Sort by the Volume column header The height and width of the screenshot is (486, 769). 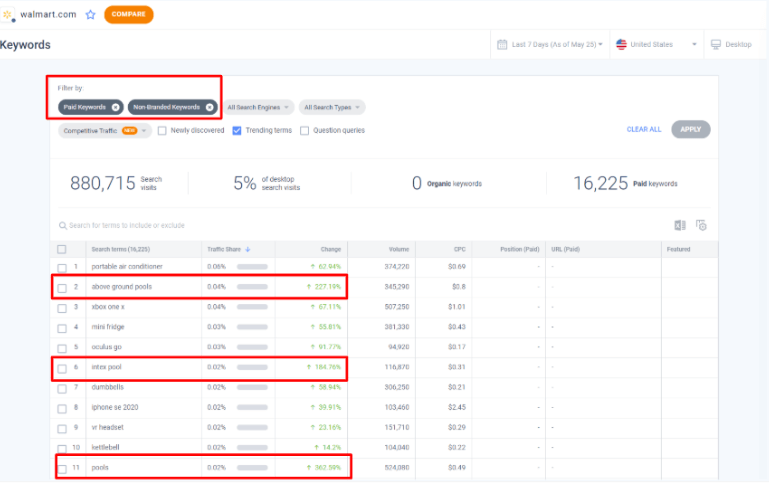point(399,250)
